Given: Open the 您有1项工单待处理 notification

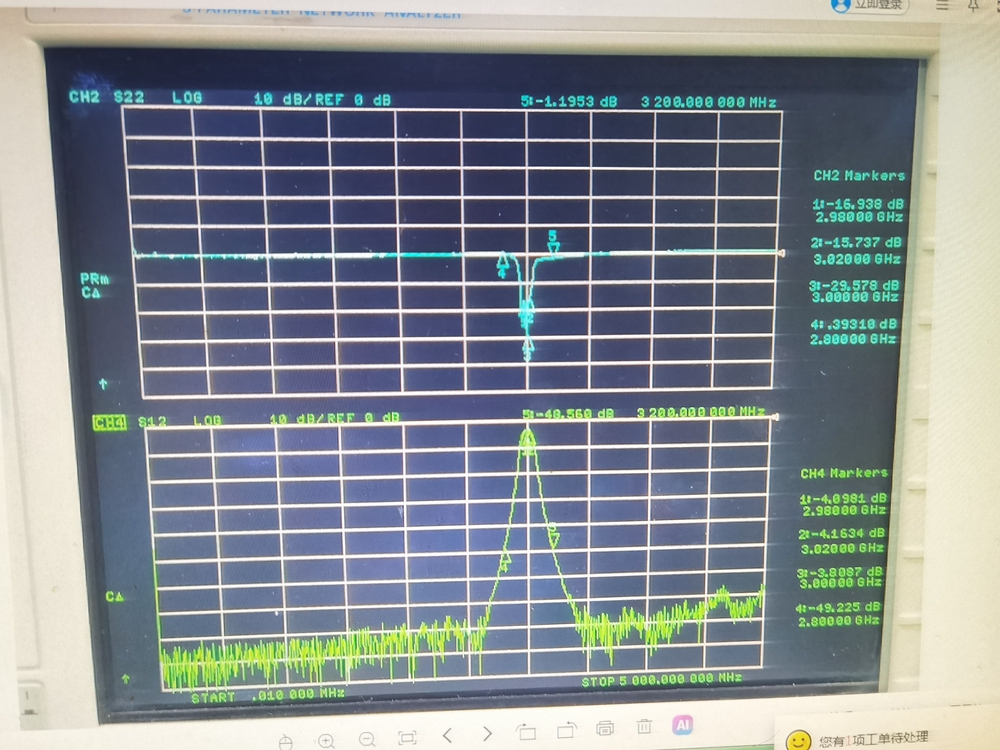Looking at the screenshot, I should coord(873,739).
